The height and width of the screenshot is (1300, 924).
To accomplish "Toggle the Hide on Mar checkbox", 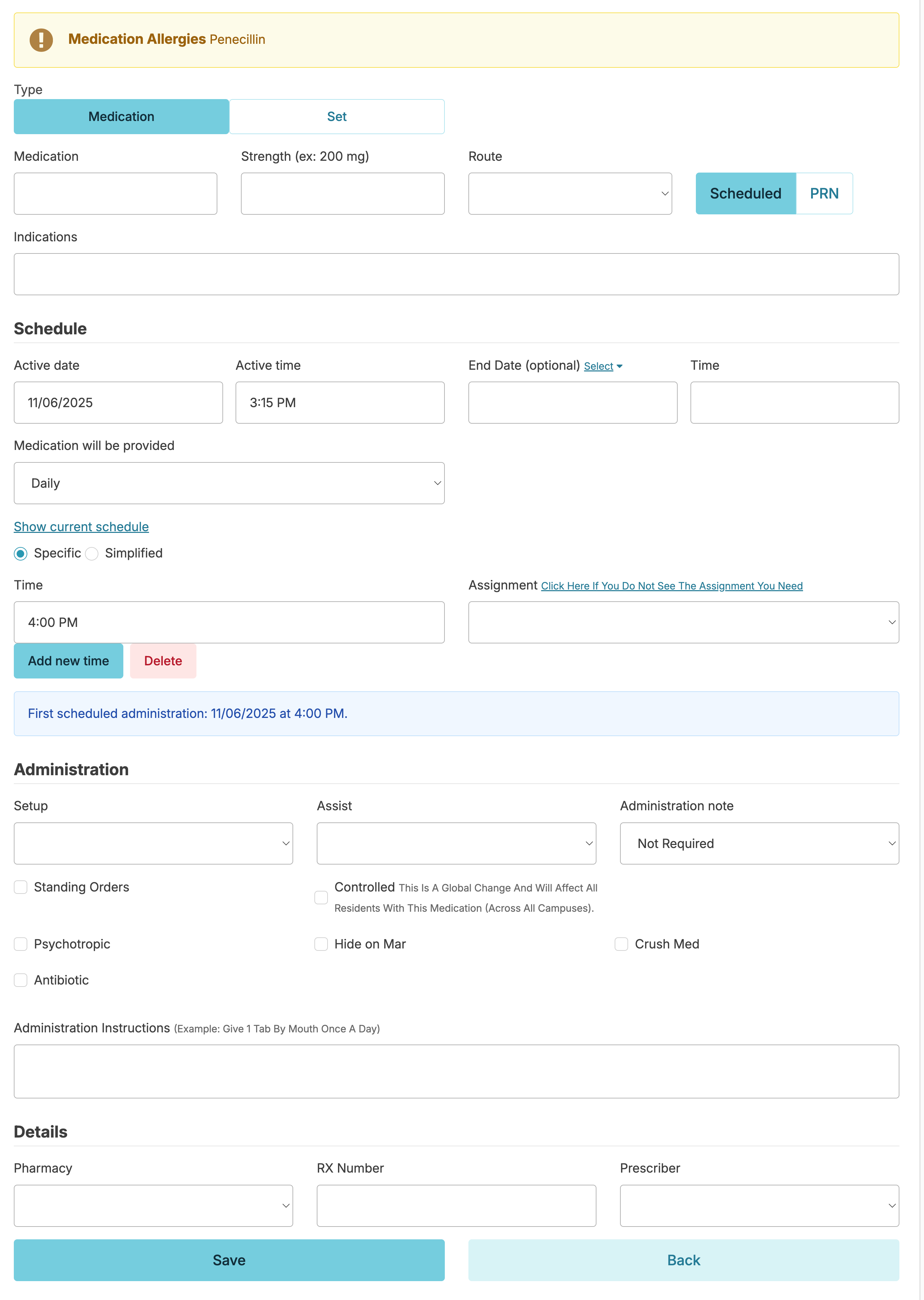I will click(321, 944).
